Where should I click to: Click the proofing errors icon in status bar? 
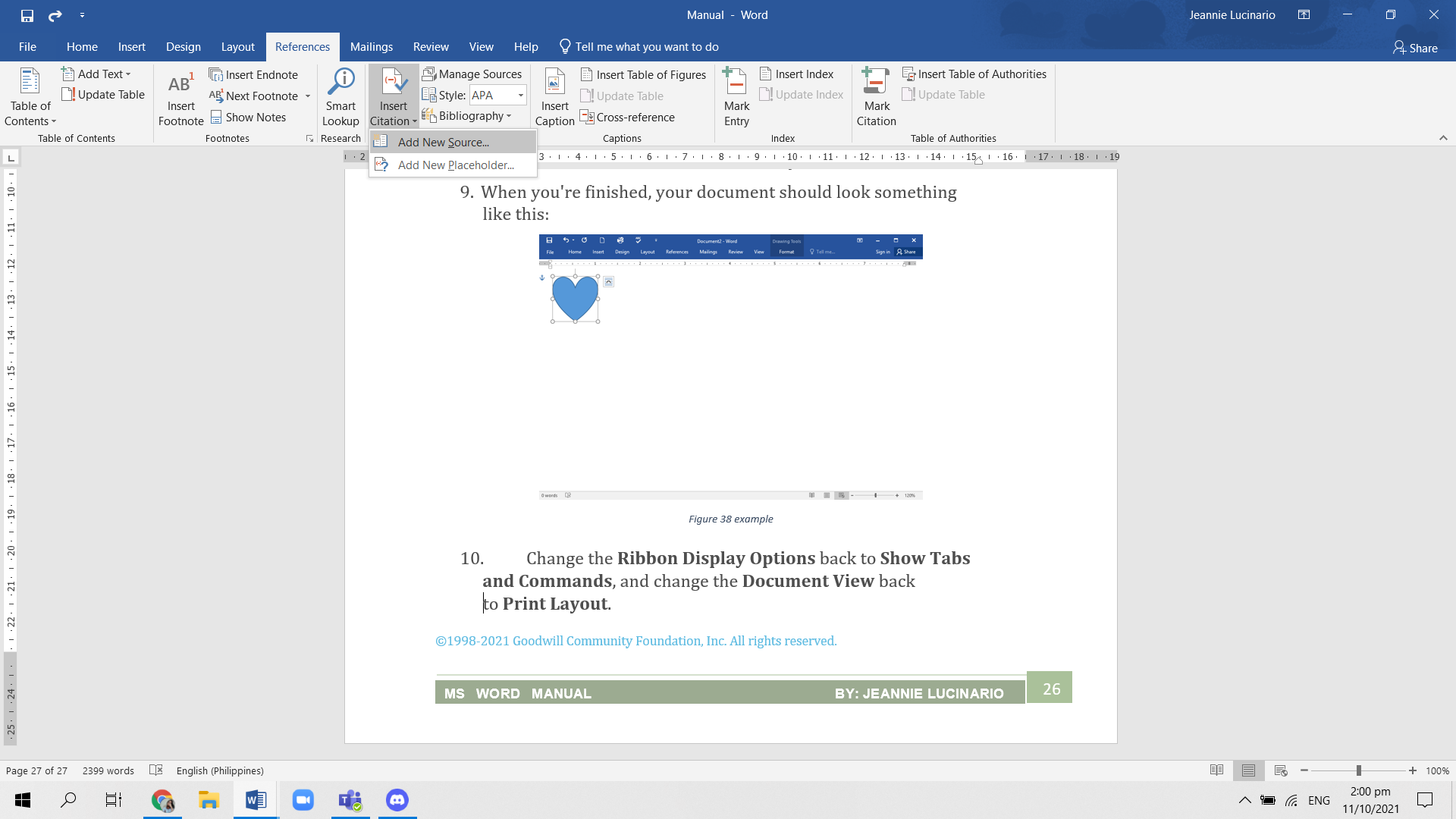(x=156, y=770)
